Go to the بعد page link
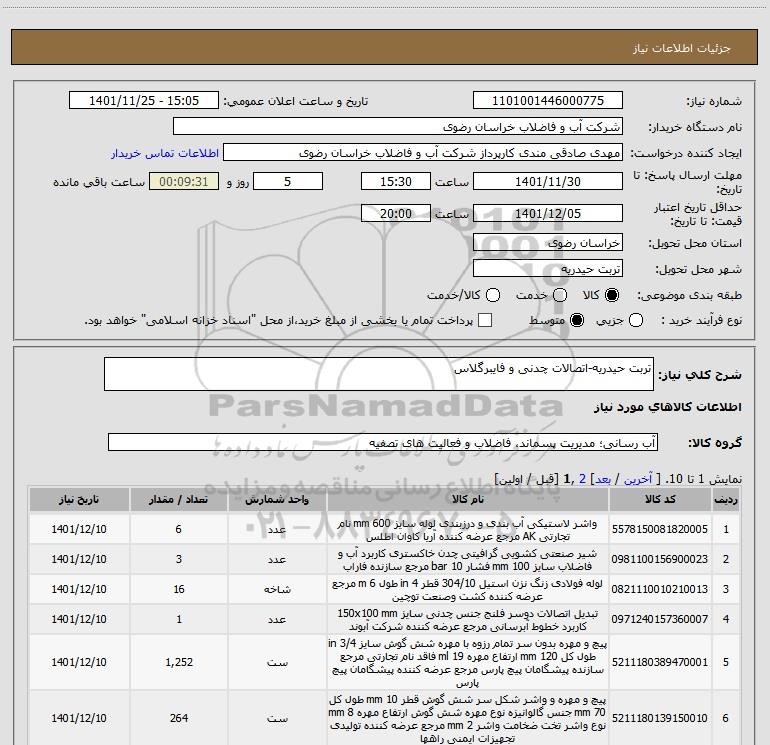Viewport: 770px width, 745px height. pos(603,479)
